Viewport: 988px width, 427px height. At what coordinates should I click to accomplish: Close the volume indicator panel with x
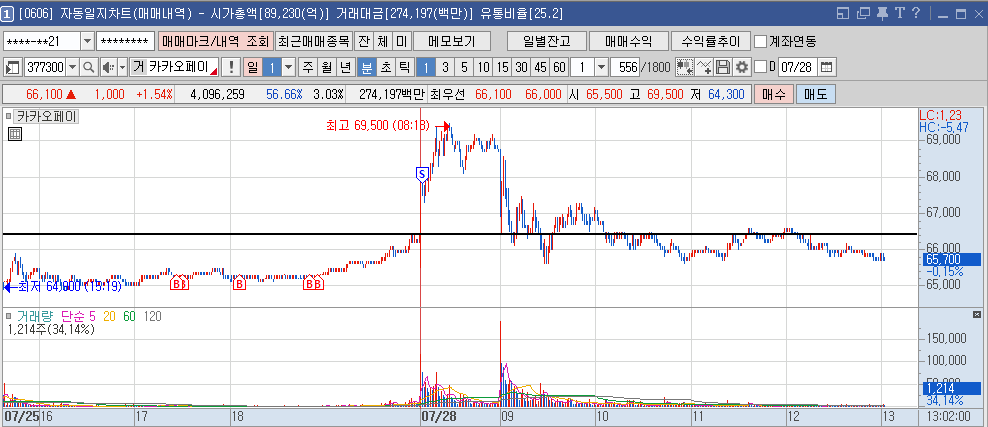coord(977,314)
